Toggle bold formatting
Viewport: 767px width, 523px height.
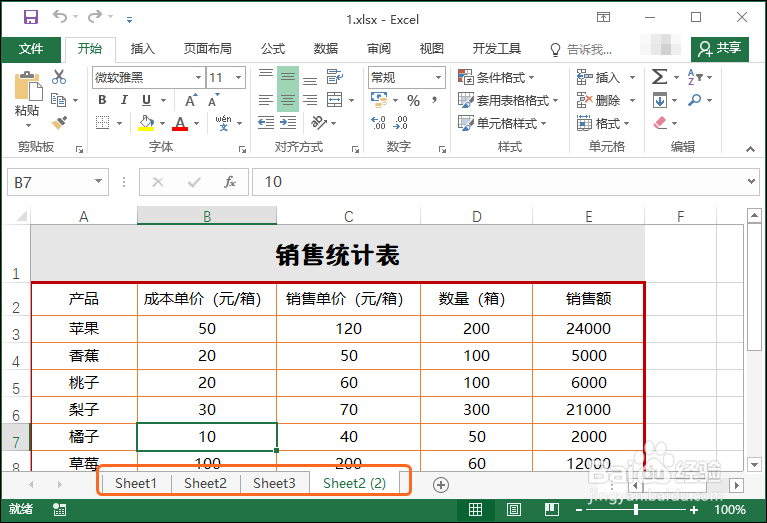[102, 100]
